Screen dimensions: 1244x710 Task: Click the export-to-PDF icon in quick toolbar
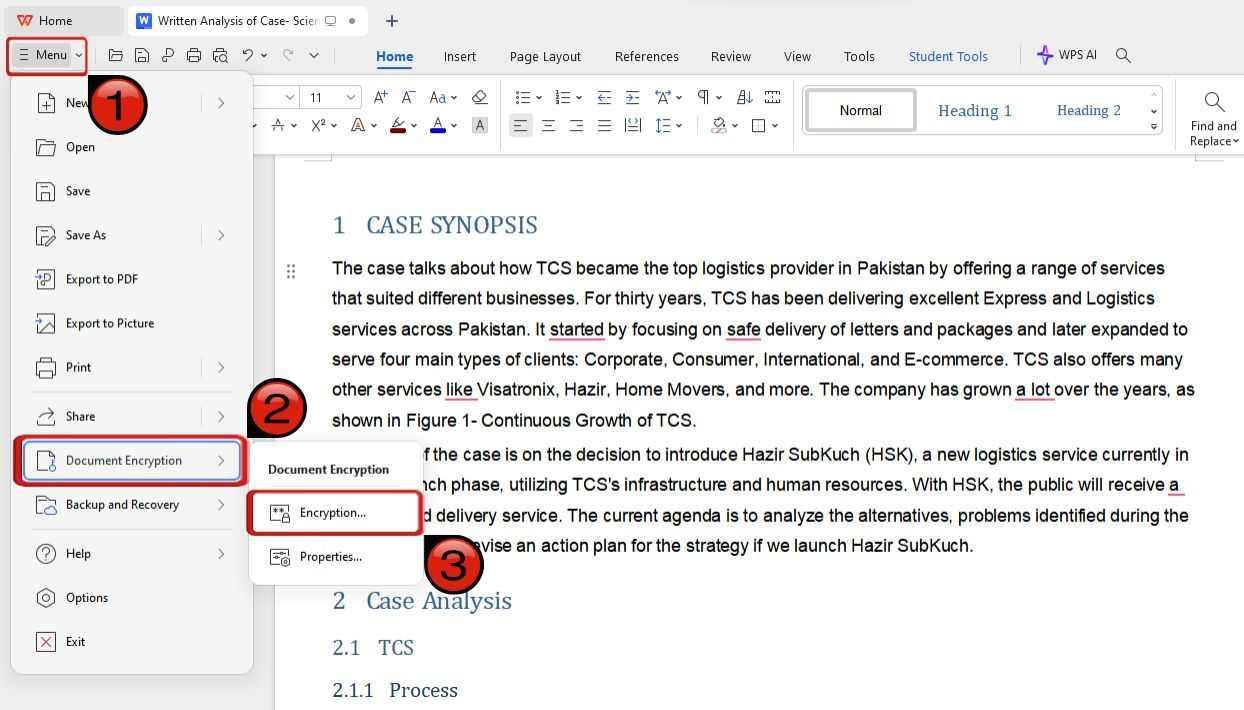[168, 56]
